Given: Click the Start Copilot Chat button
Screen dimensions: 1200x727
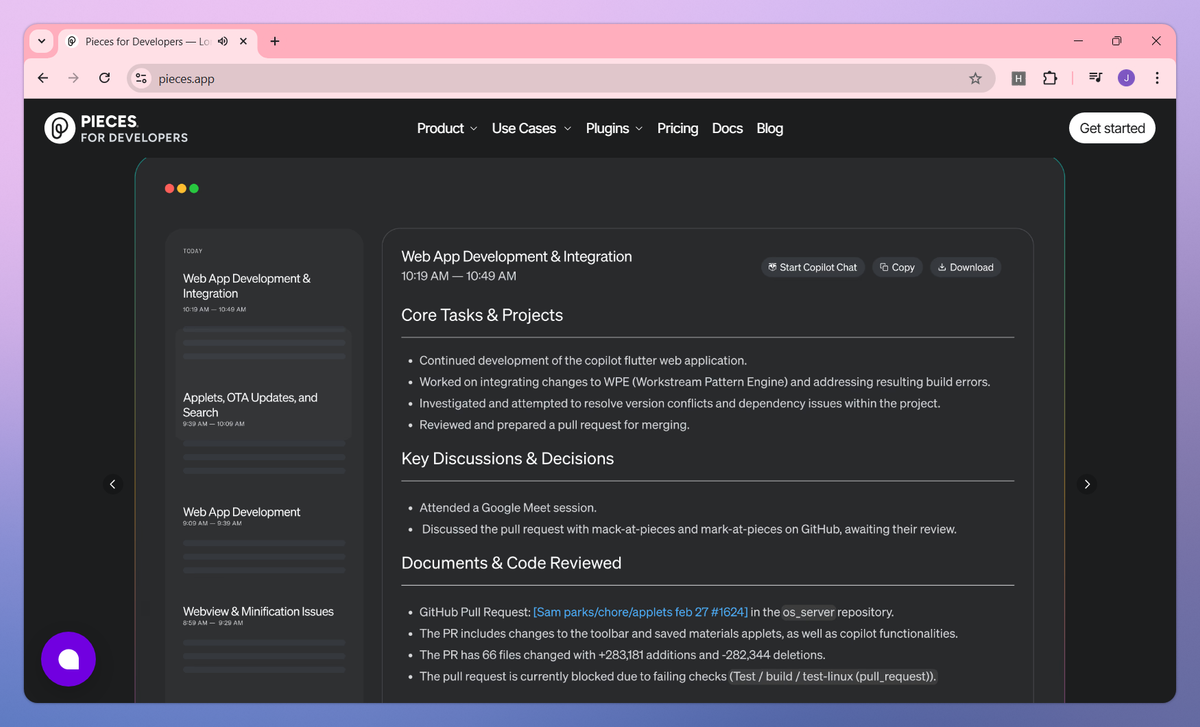Looking at the screenshot, I should point(812,267).
